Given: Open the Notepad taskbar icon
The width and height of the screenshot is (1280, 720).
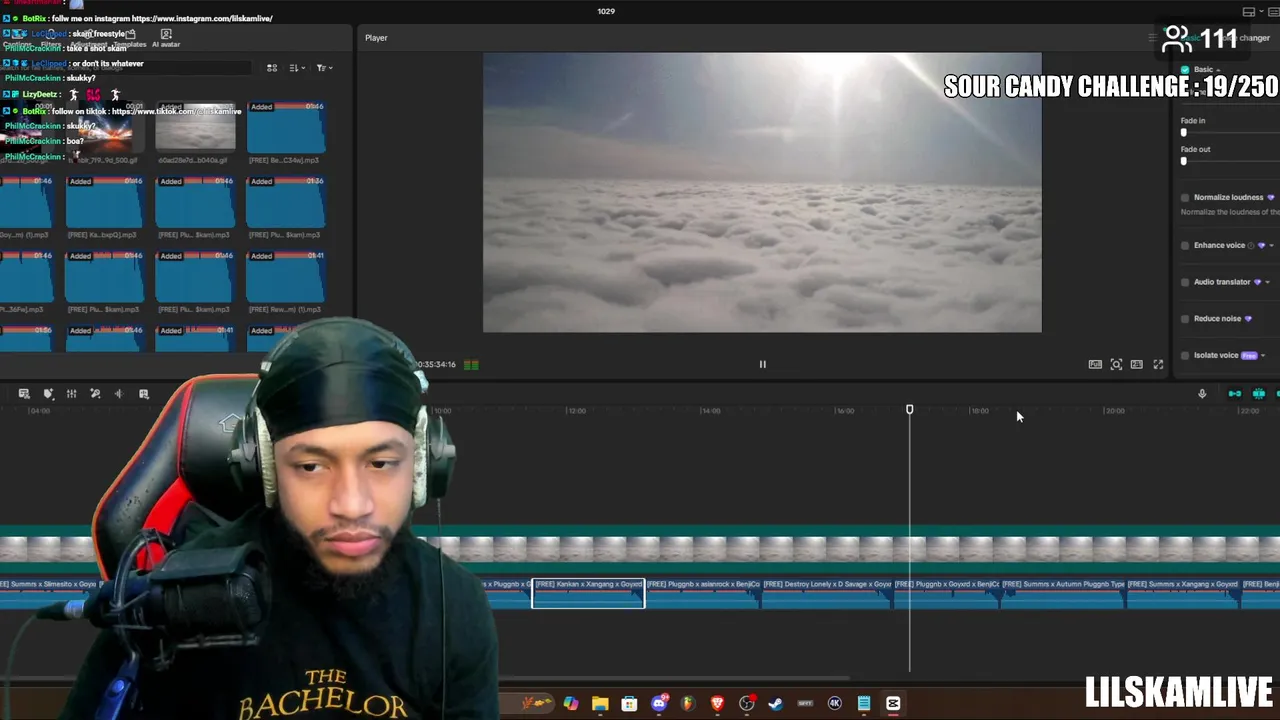Looking at the screenshot, I should point(864,704).
